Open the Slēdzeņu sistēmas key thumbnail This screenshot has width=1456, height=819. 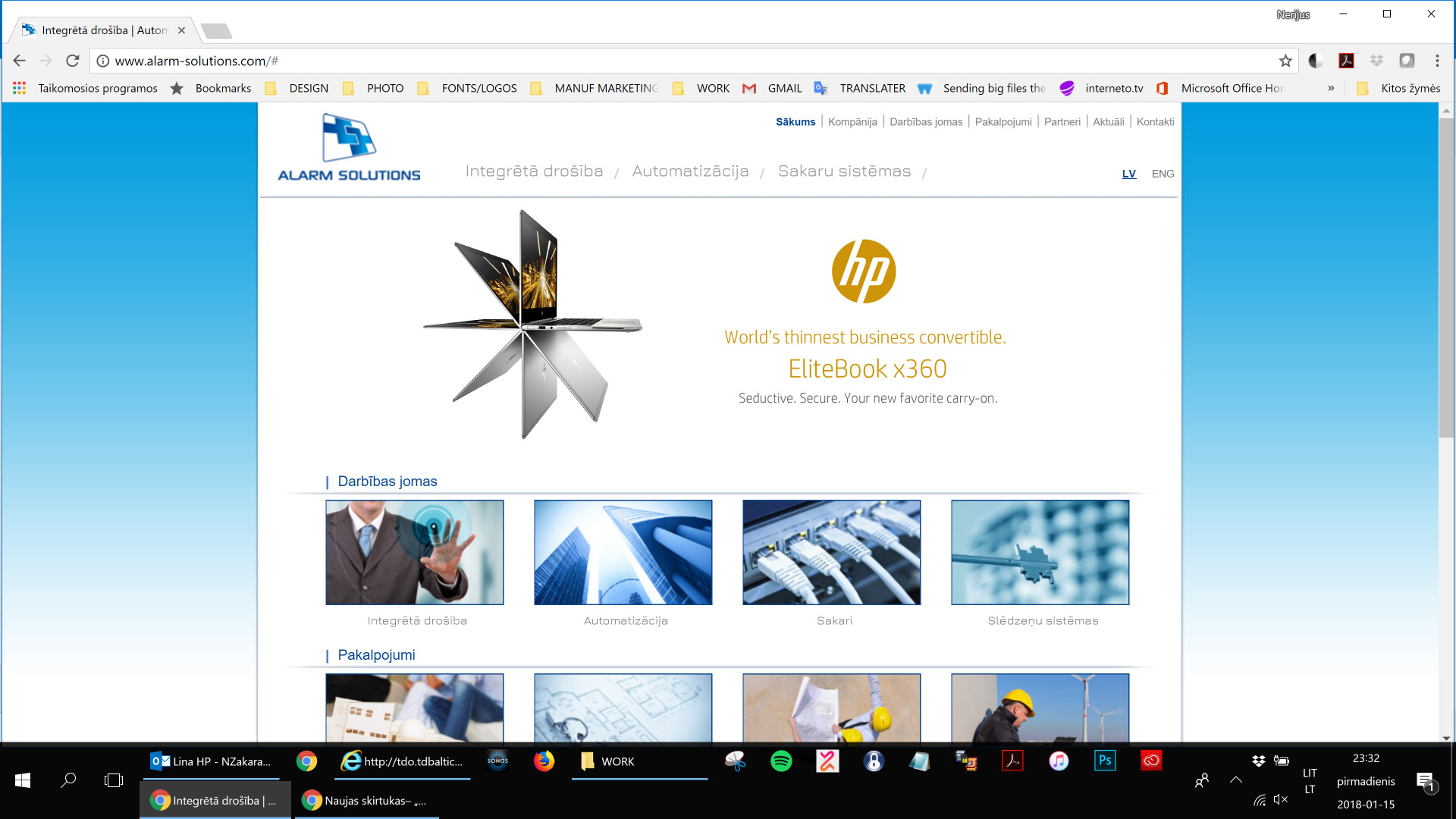(x=1040, y=552)
